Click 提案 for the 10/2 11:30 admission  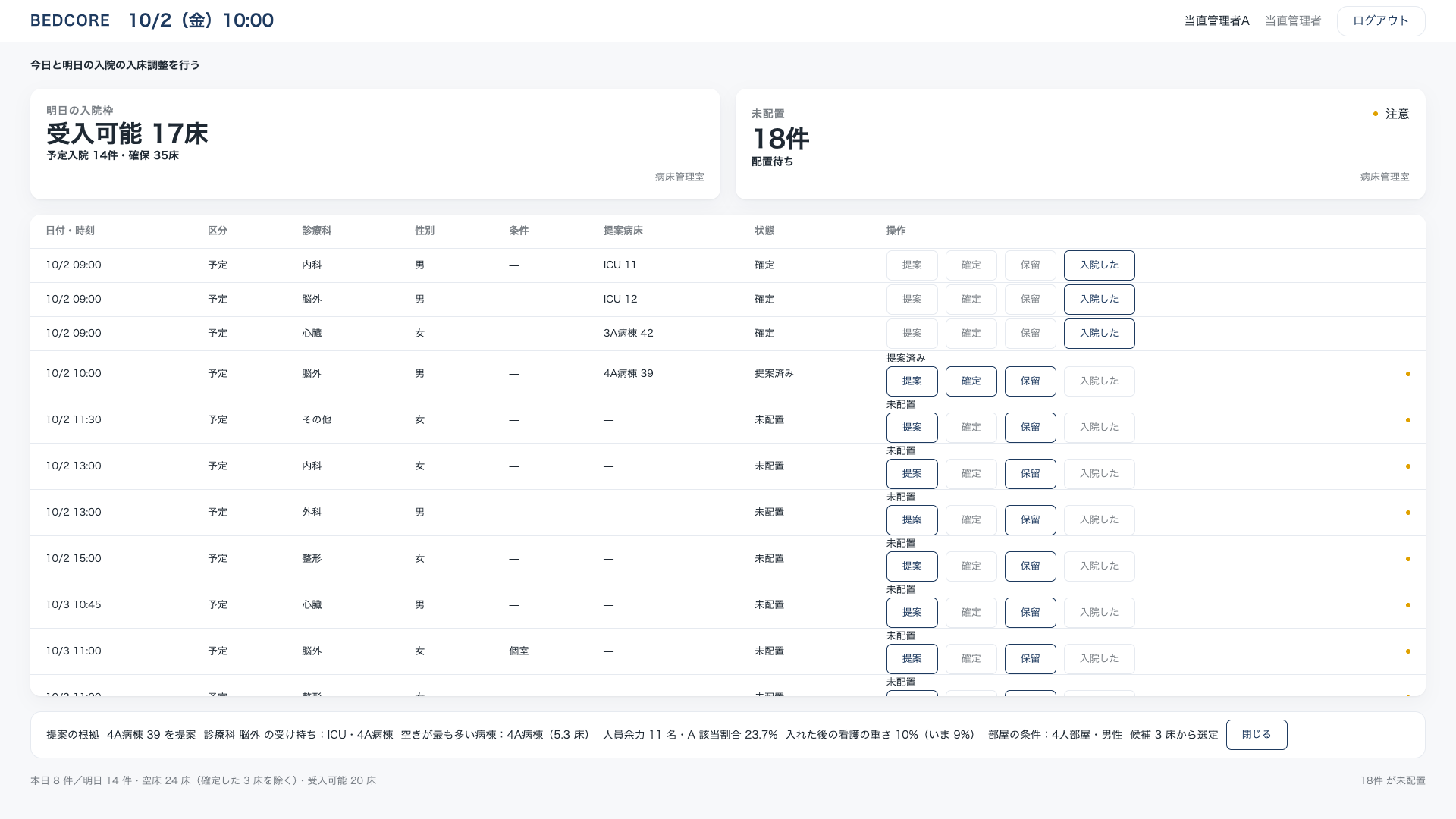click(912, 428)
